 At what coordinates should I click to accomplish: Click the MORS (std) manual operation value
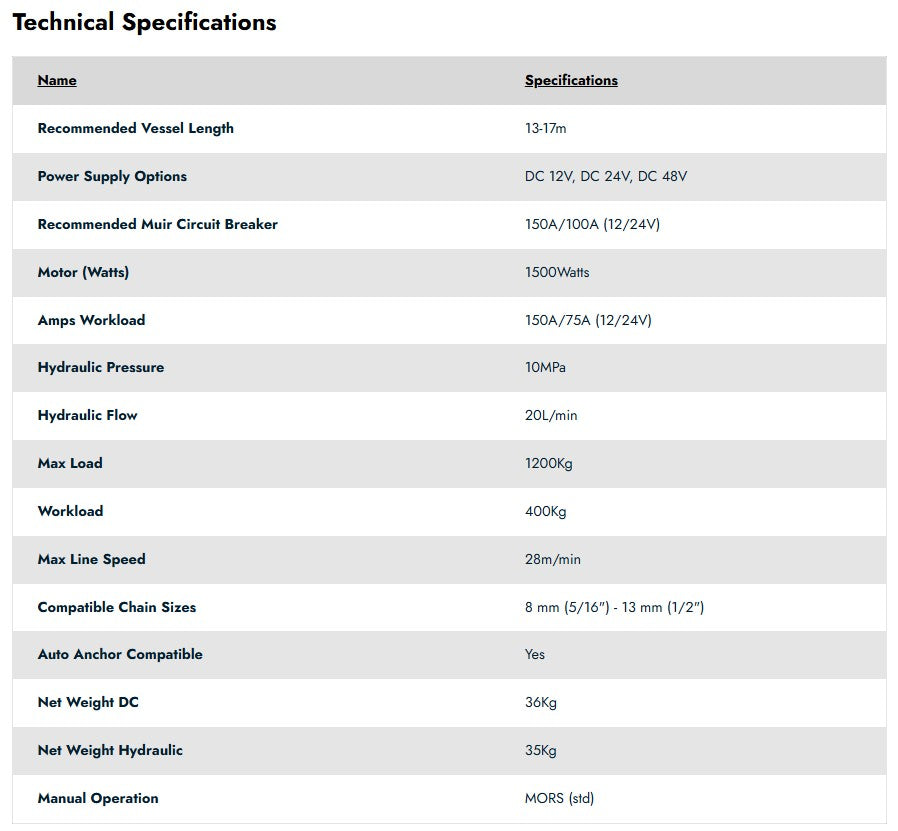click(559, 798)
